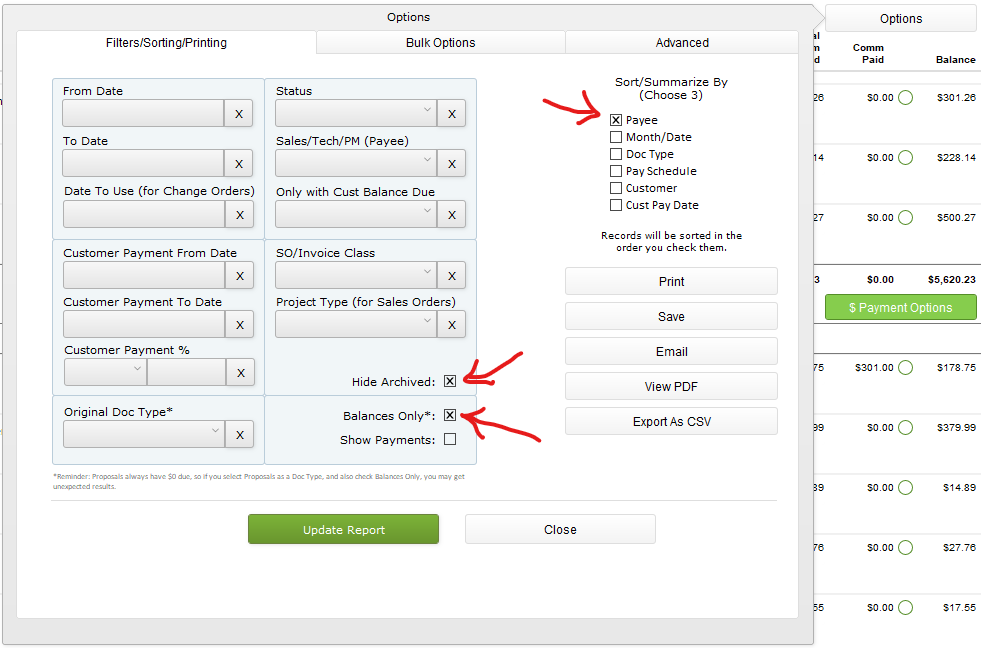This screenshot has height=648, width=981.
Task: Click the Update Report button
Action: pyautogui.click(x=343, y=530)
